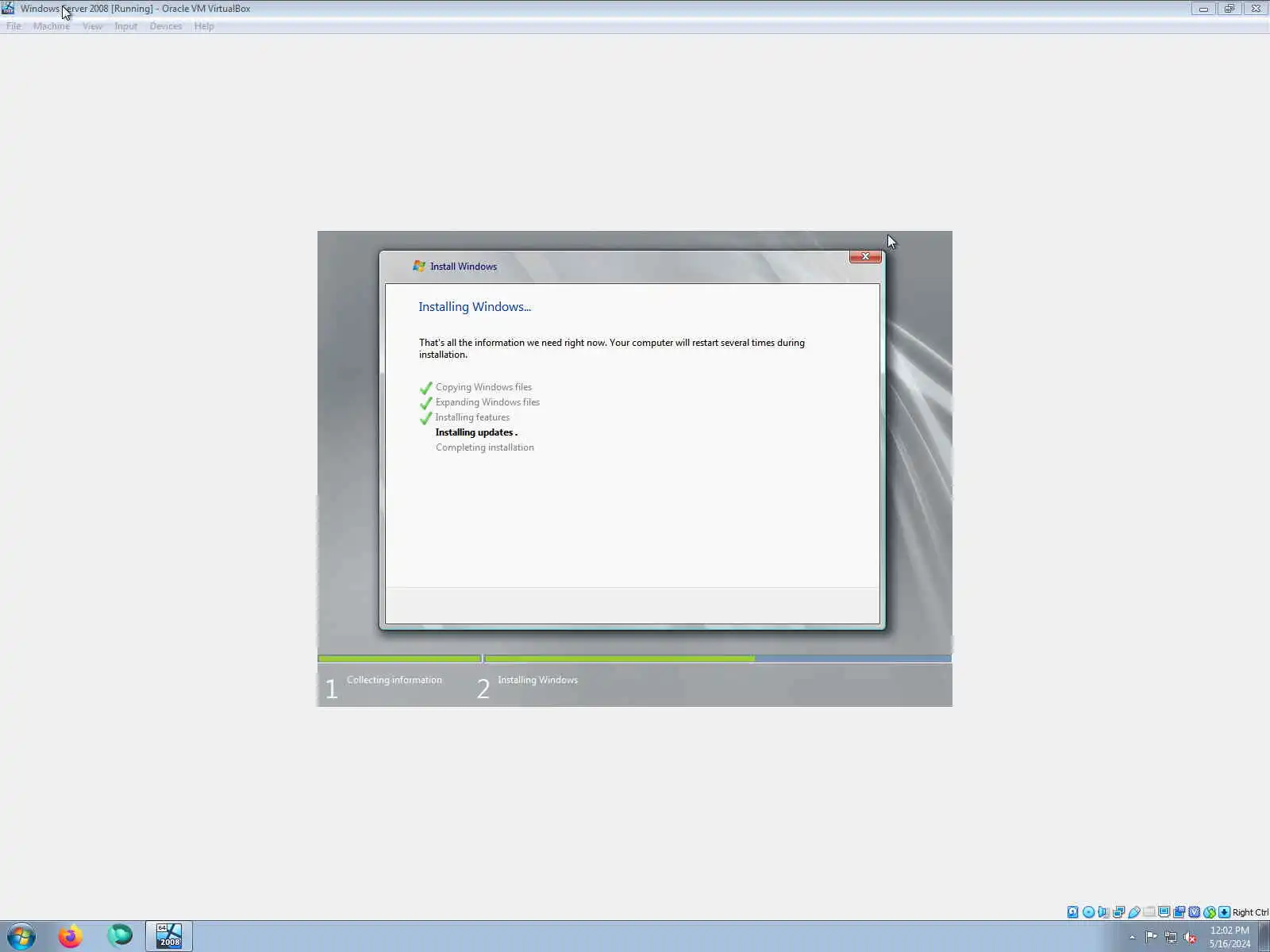Click the greyed shared folders status icon
The width and height of the screenshot is (1270, 952).
point(1149,912)
